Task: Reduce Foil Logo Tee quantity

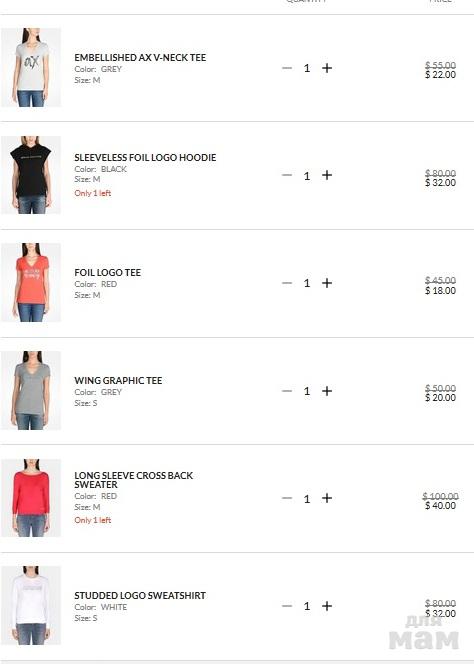Action: [x=287, y=283]
